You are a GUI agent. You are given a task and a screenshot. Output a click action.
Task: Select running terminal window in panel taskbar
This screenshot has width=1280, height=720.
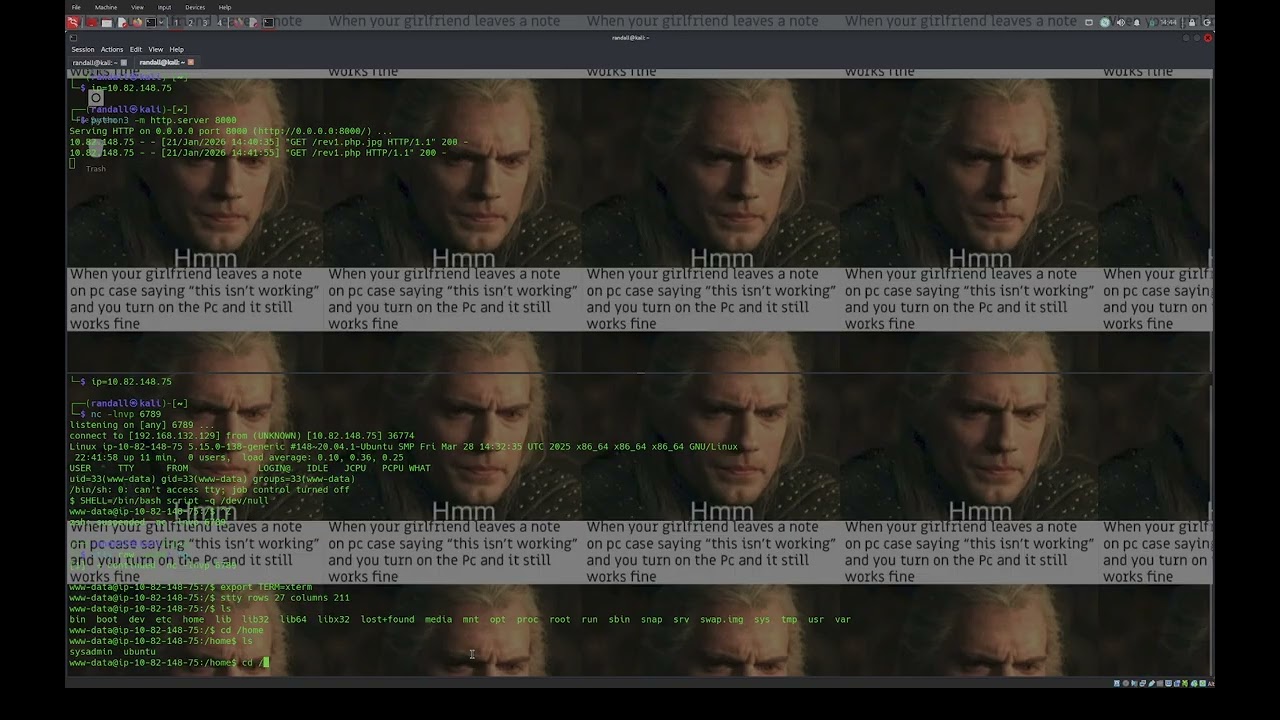pos(268,22)
